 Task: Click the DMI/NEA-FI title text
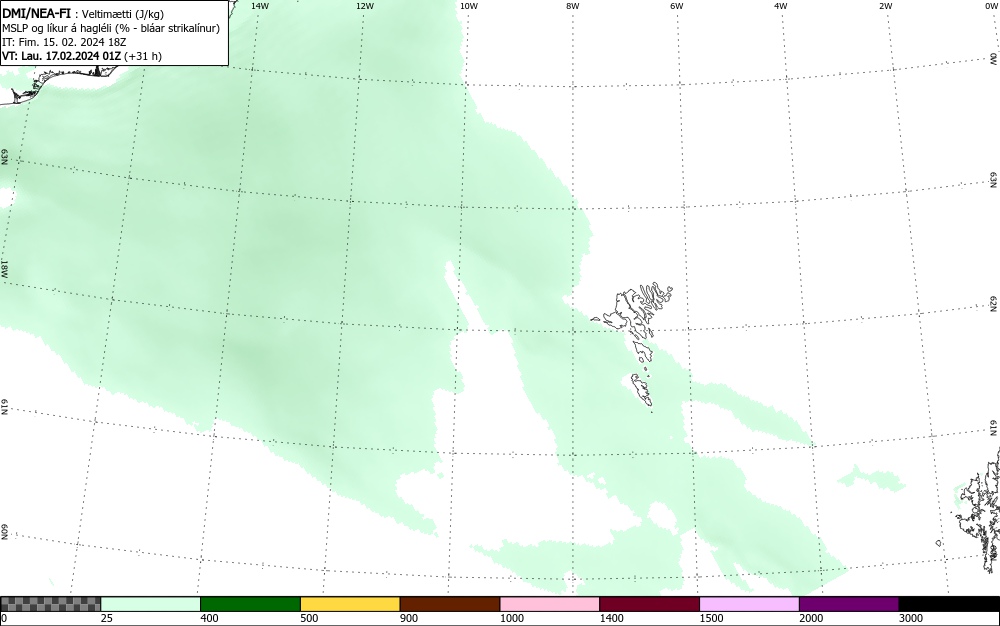pyautogui.click(x=36, y=13)
